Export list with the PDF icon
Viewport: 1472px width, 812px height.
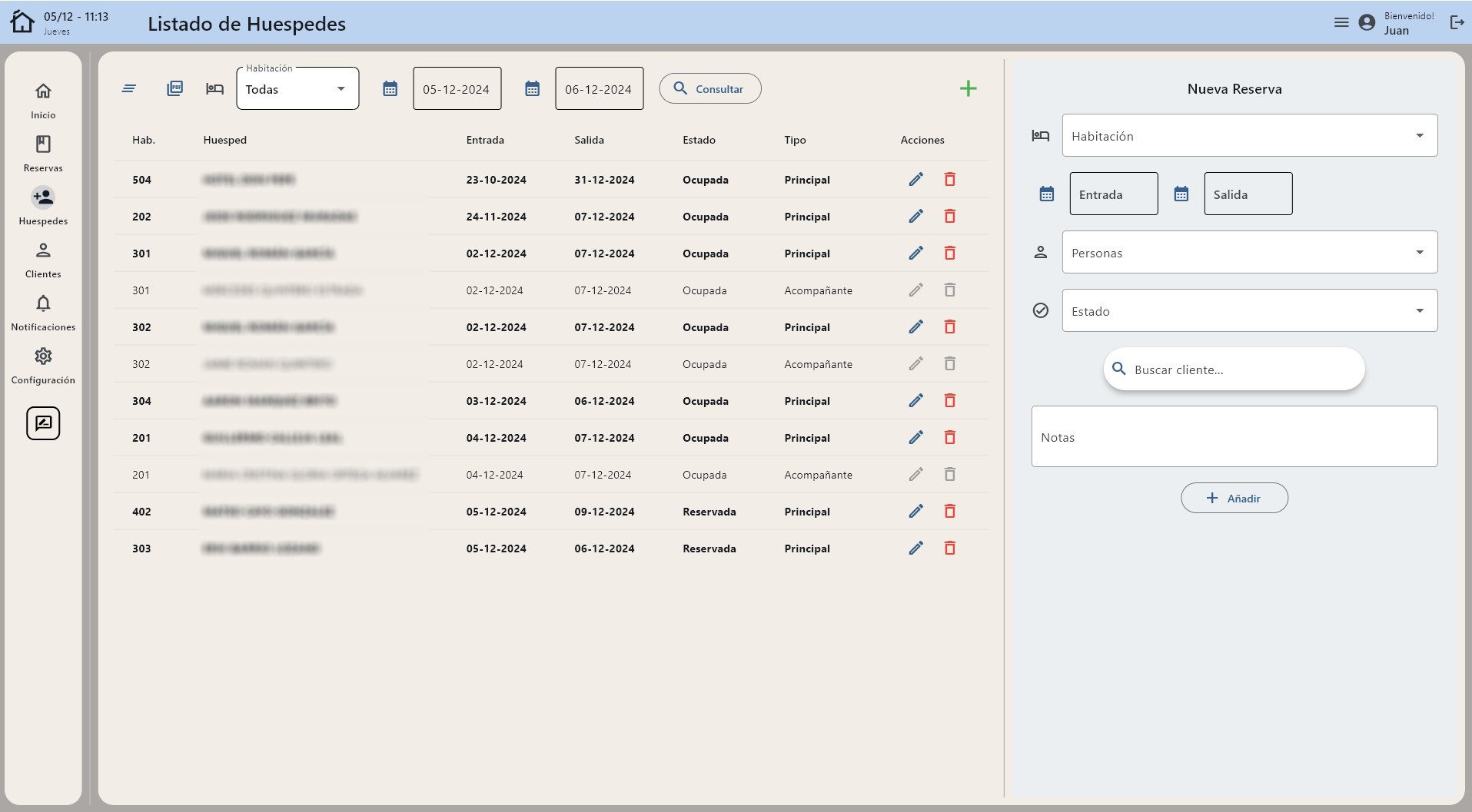click(x=175, y=88)
